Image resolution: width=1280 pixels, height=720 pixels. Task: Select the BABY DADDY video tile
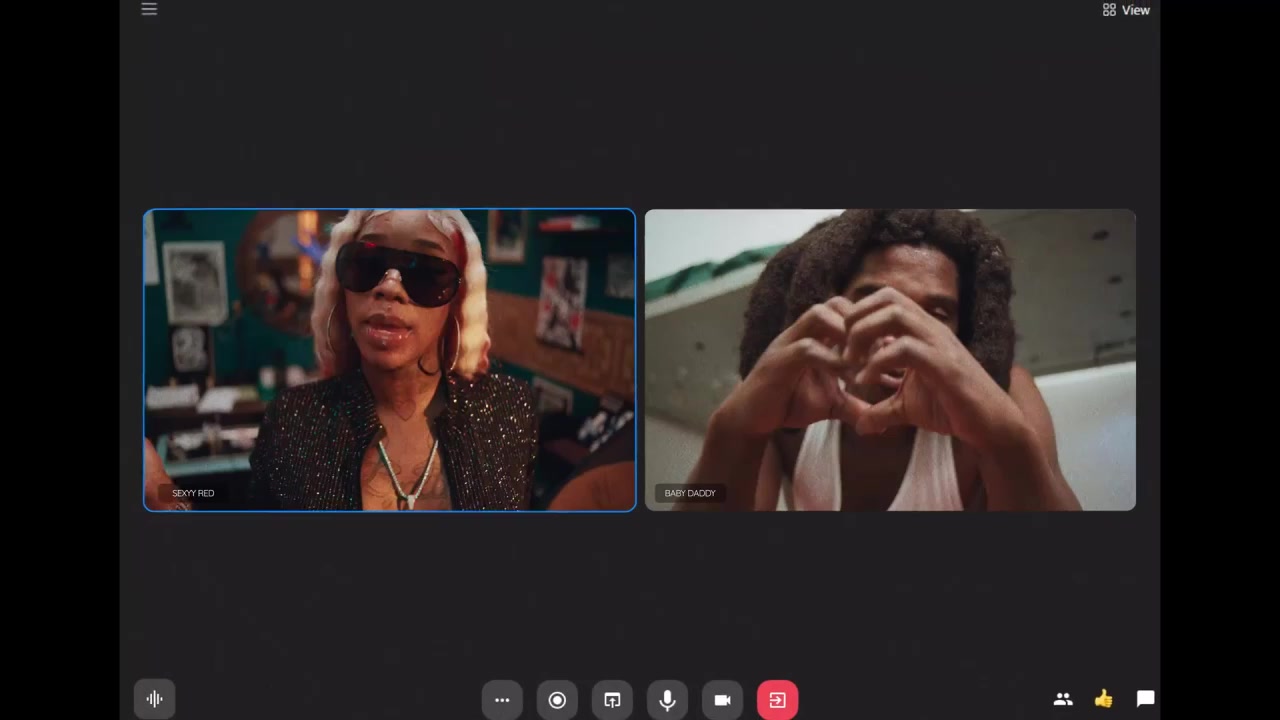pos(890,360)
